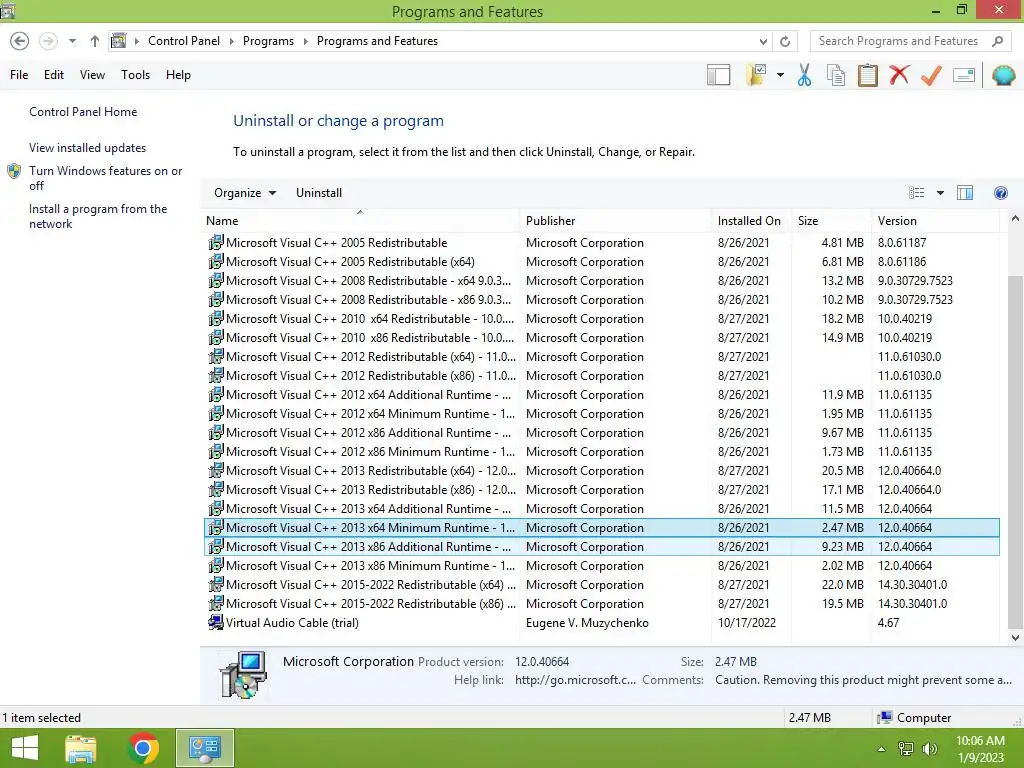Image resolution: width=1024 pixels, height=768 pixels.
Task: Open dropdown next to folder toolbar icon
Action: pyautogui.click(x=780, y=75)
